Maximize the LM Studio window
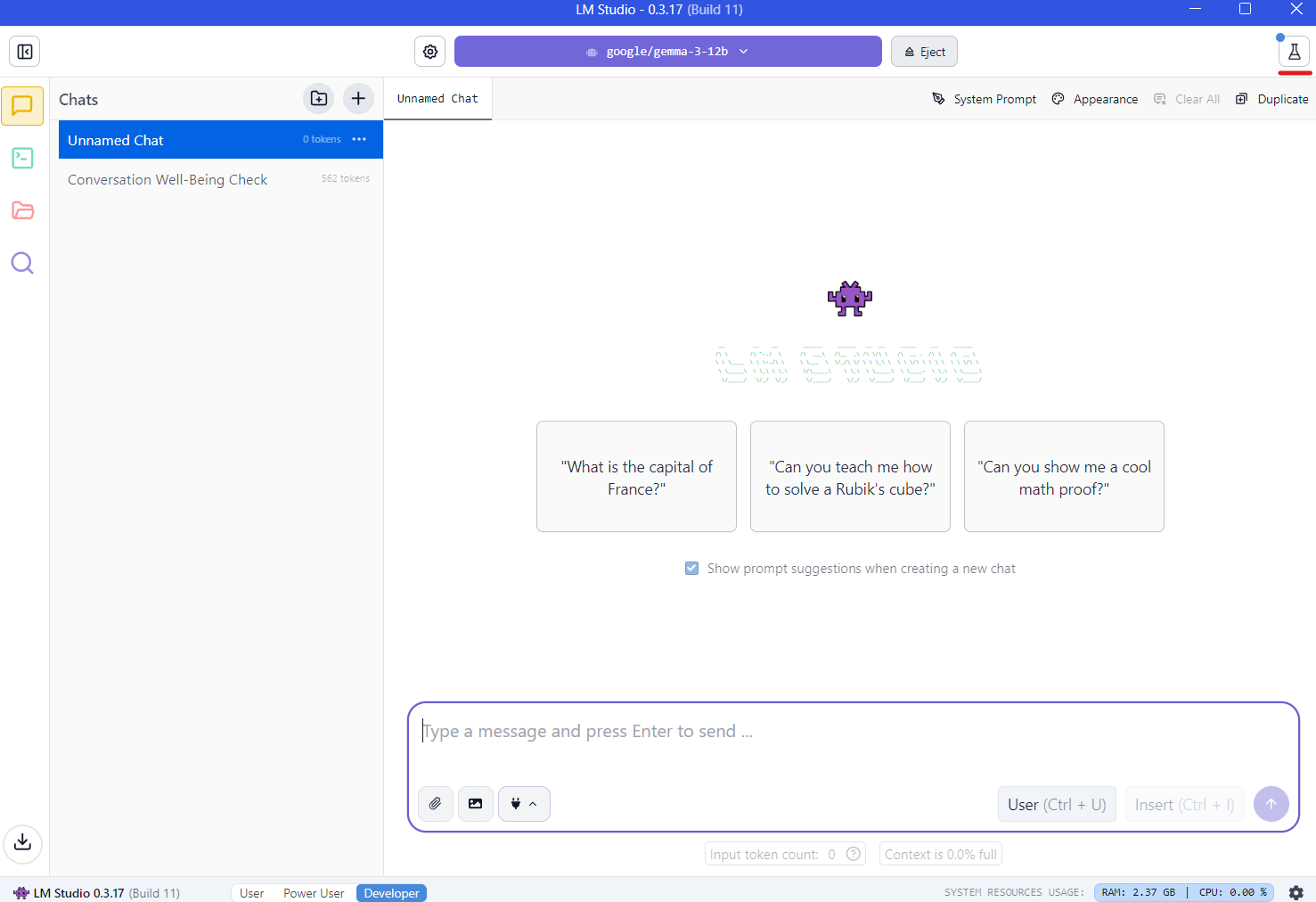1316x902 pixels. click(1245, 10)
